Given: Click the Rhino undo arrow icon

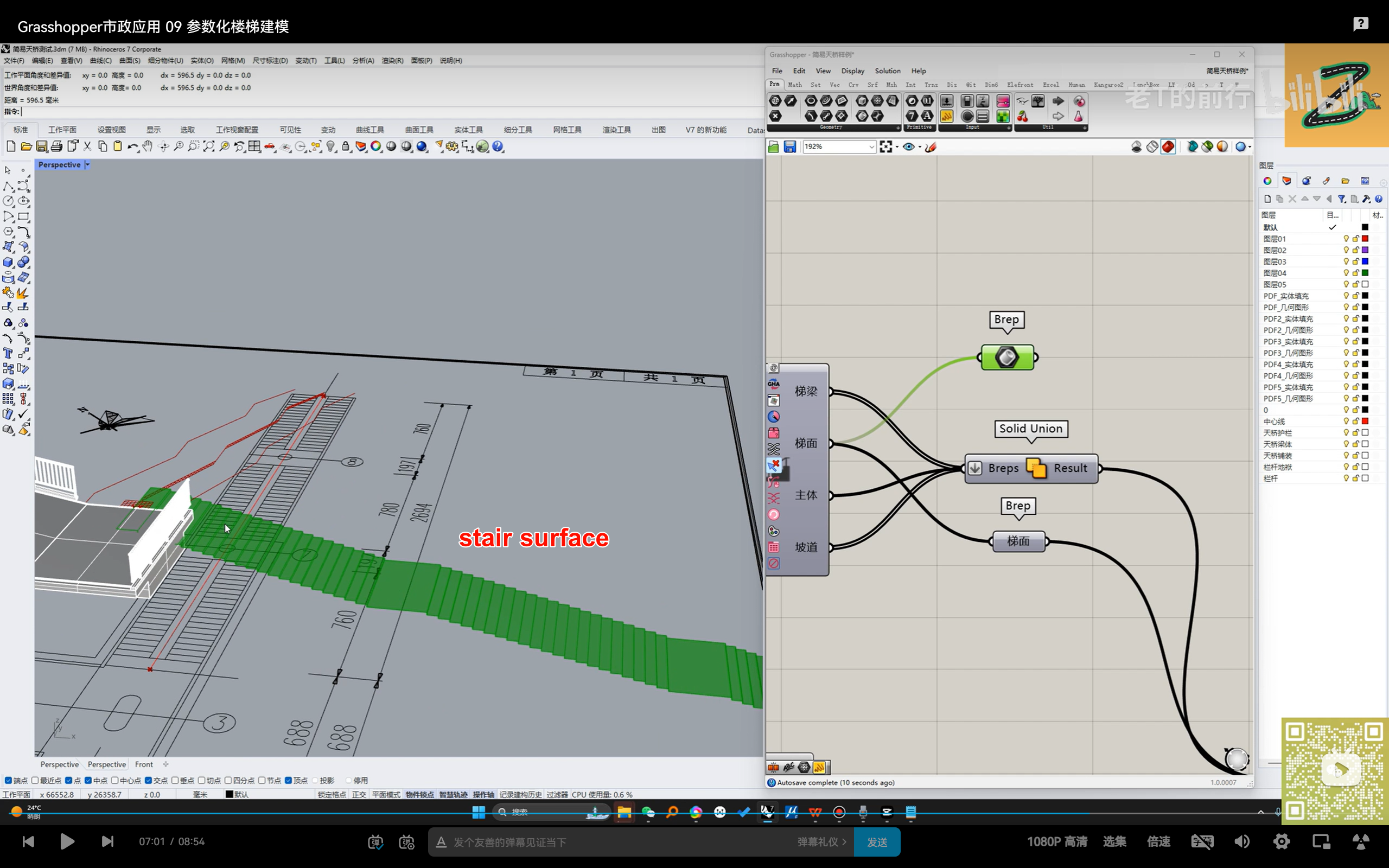Looking at the screenshot, I should [x=132, y=147].
